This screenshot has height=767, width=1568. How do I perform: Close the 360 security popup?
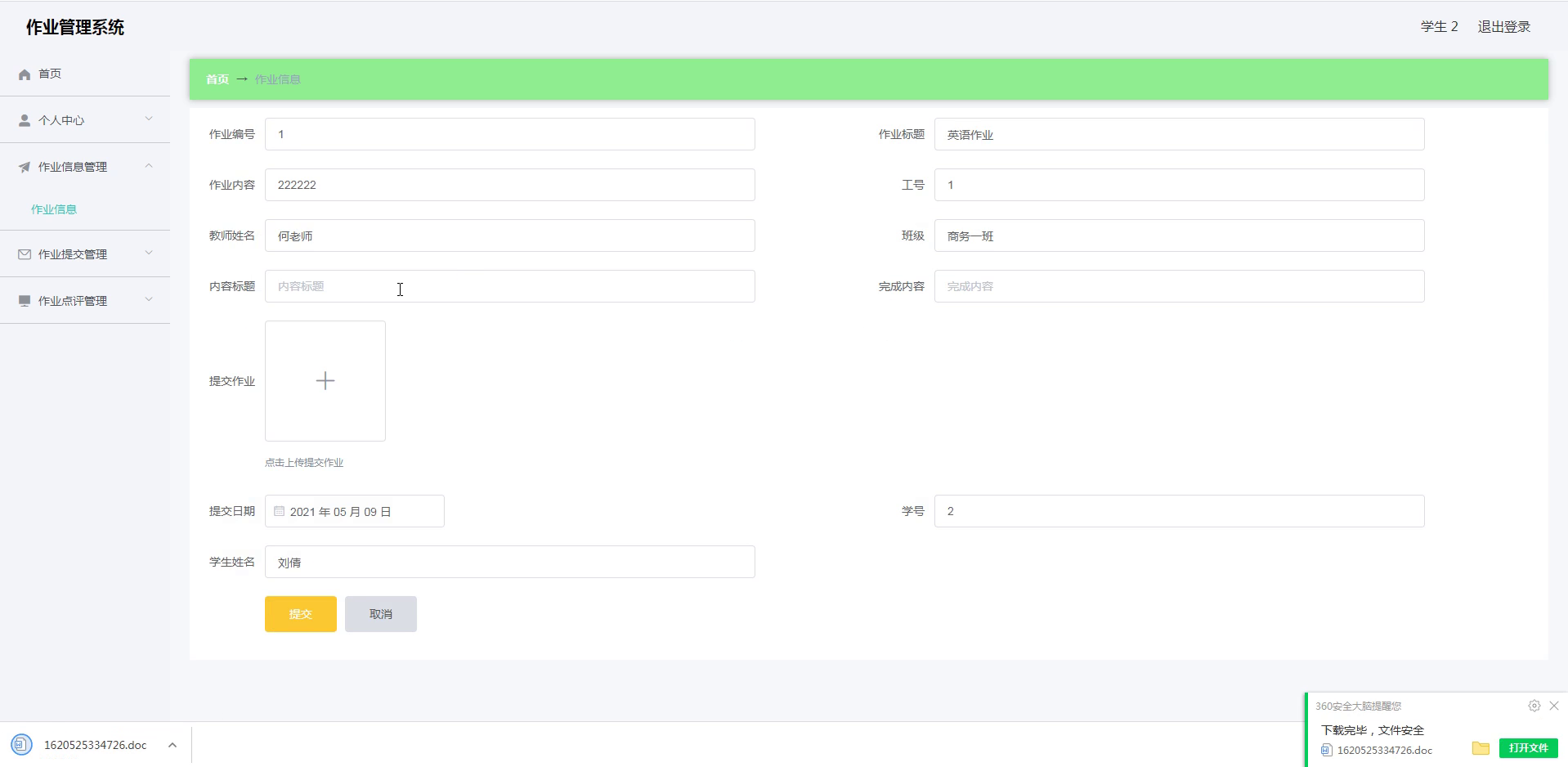pyautogui.click(x=1554, y=706)
